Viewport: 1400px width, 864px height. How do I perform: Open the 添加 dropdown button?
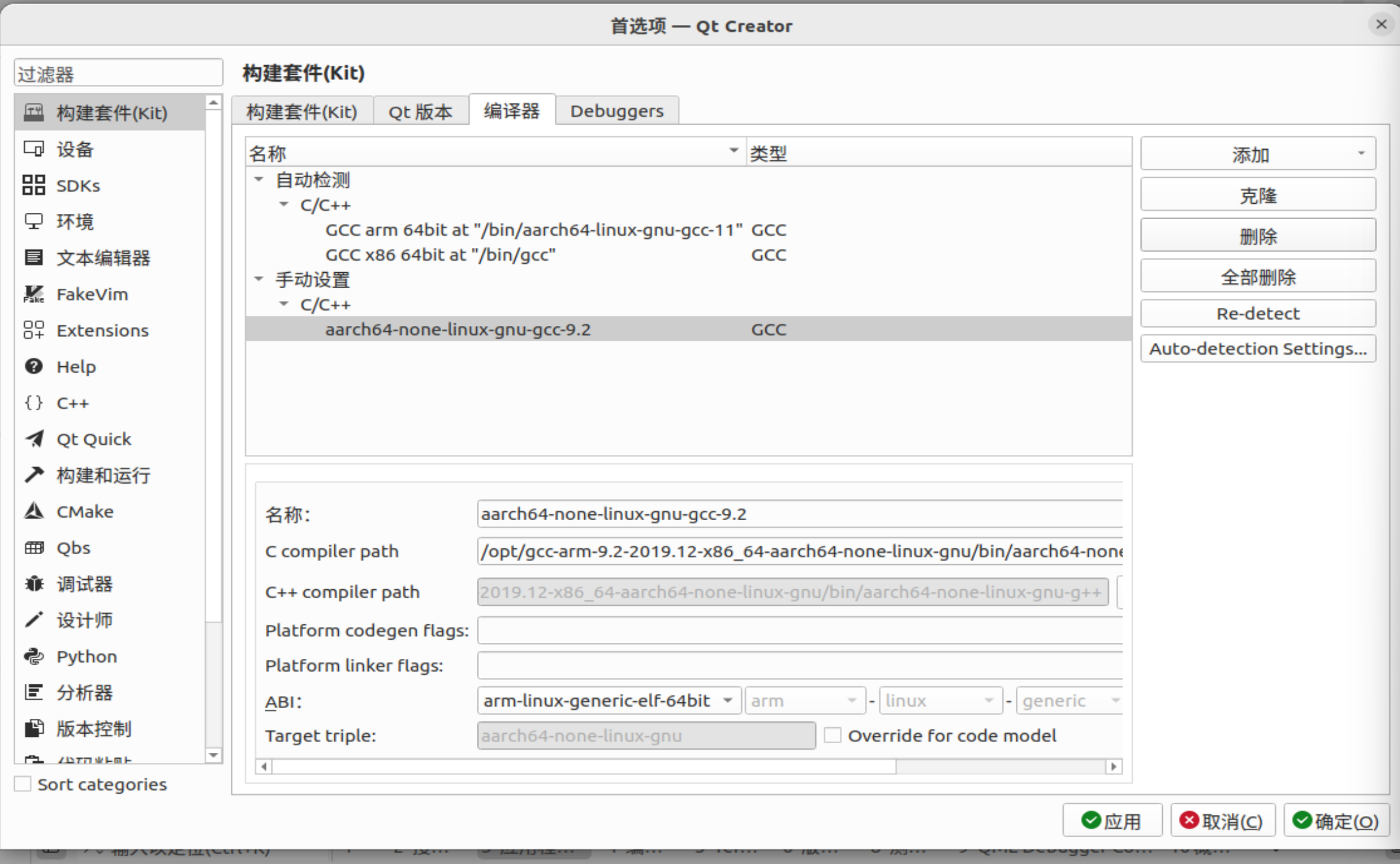(x=1257, y=154)
